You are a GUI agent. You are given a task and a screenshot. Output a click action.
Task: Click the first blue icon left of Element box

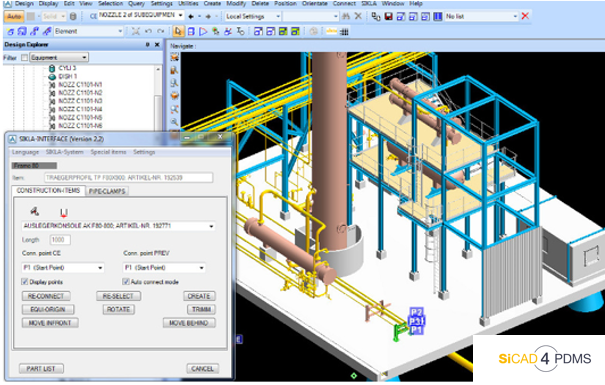(10, 32)
